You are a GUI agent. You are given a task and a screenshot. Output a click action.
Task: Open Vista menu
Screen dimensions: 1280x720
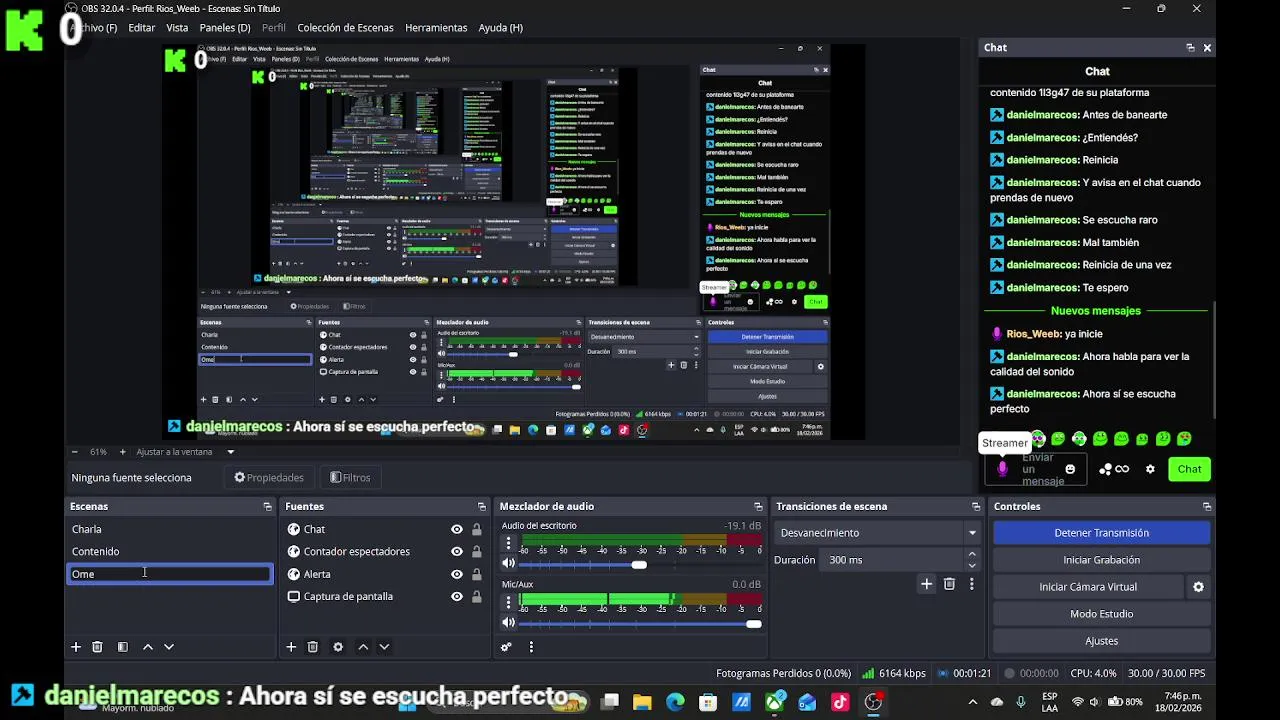pos(177,28)
